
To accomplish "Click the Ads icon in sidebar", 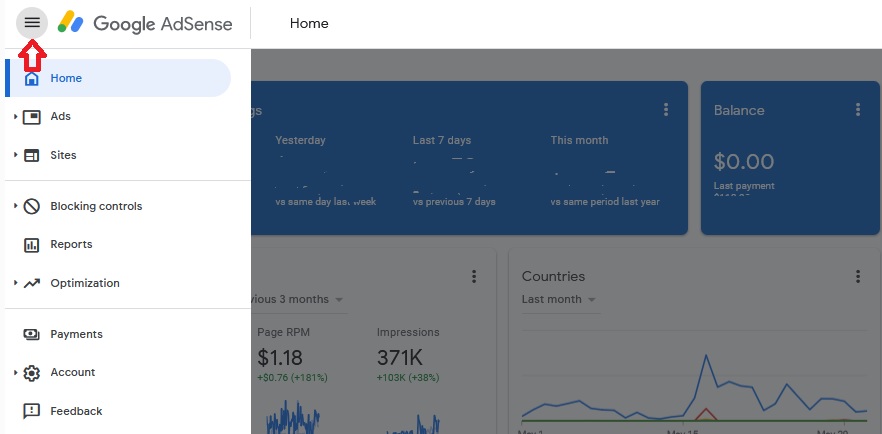I will (x=32, y=117).
